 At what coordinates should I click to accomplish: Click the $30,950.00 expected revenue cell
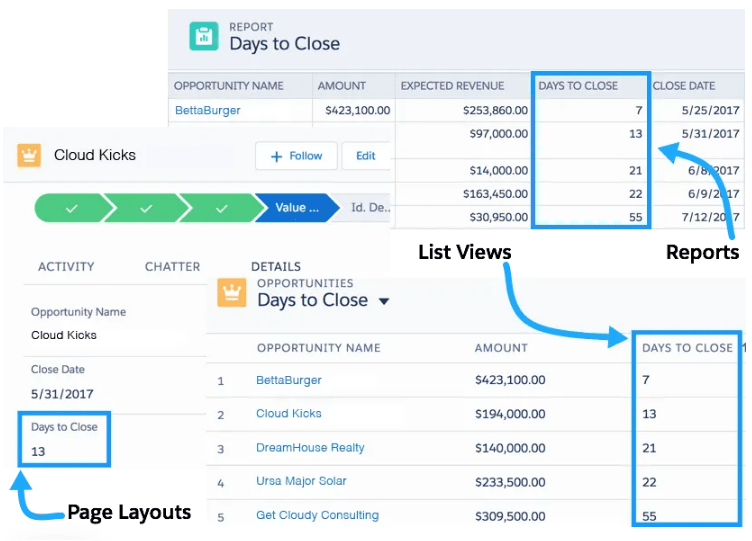499,217
